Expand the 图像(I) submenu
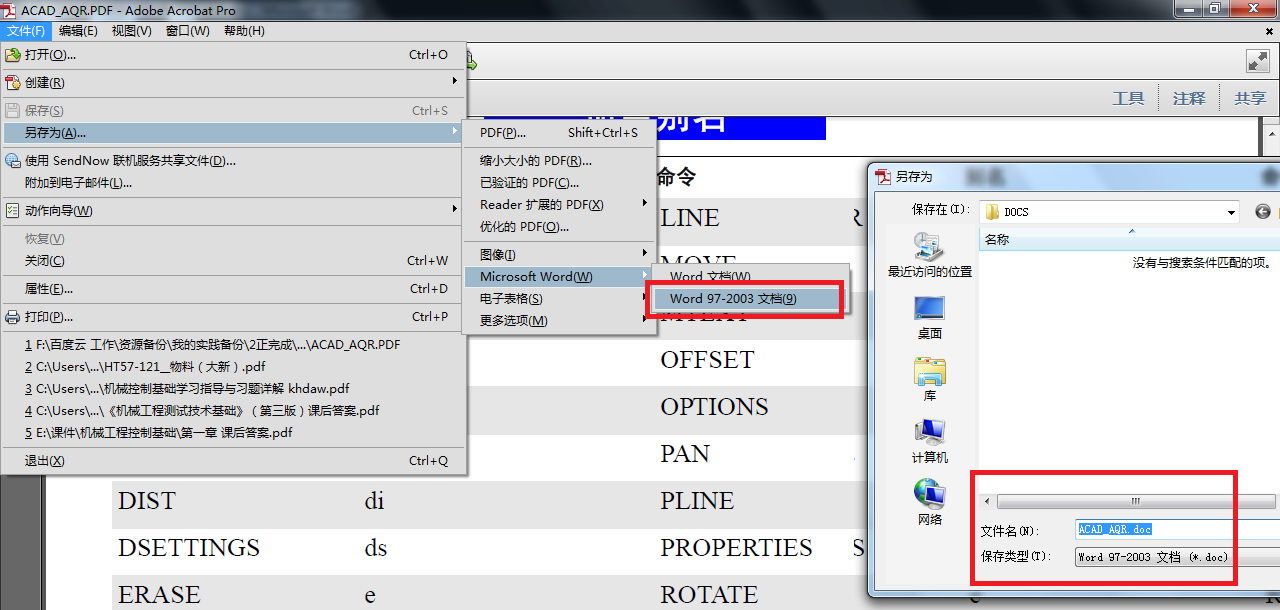1280x610 pixels. [x=559, y=255]
